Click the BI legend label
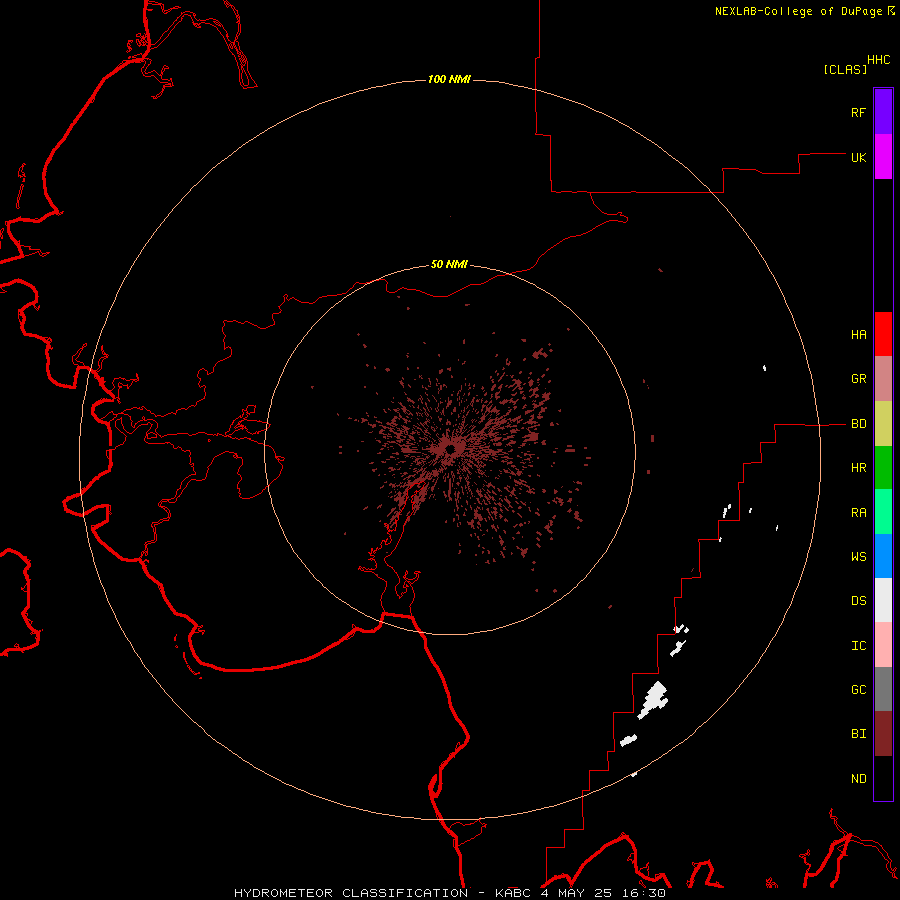Screen dimensions: 900x900 click(858, 734)
